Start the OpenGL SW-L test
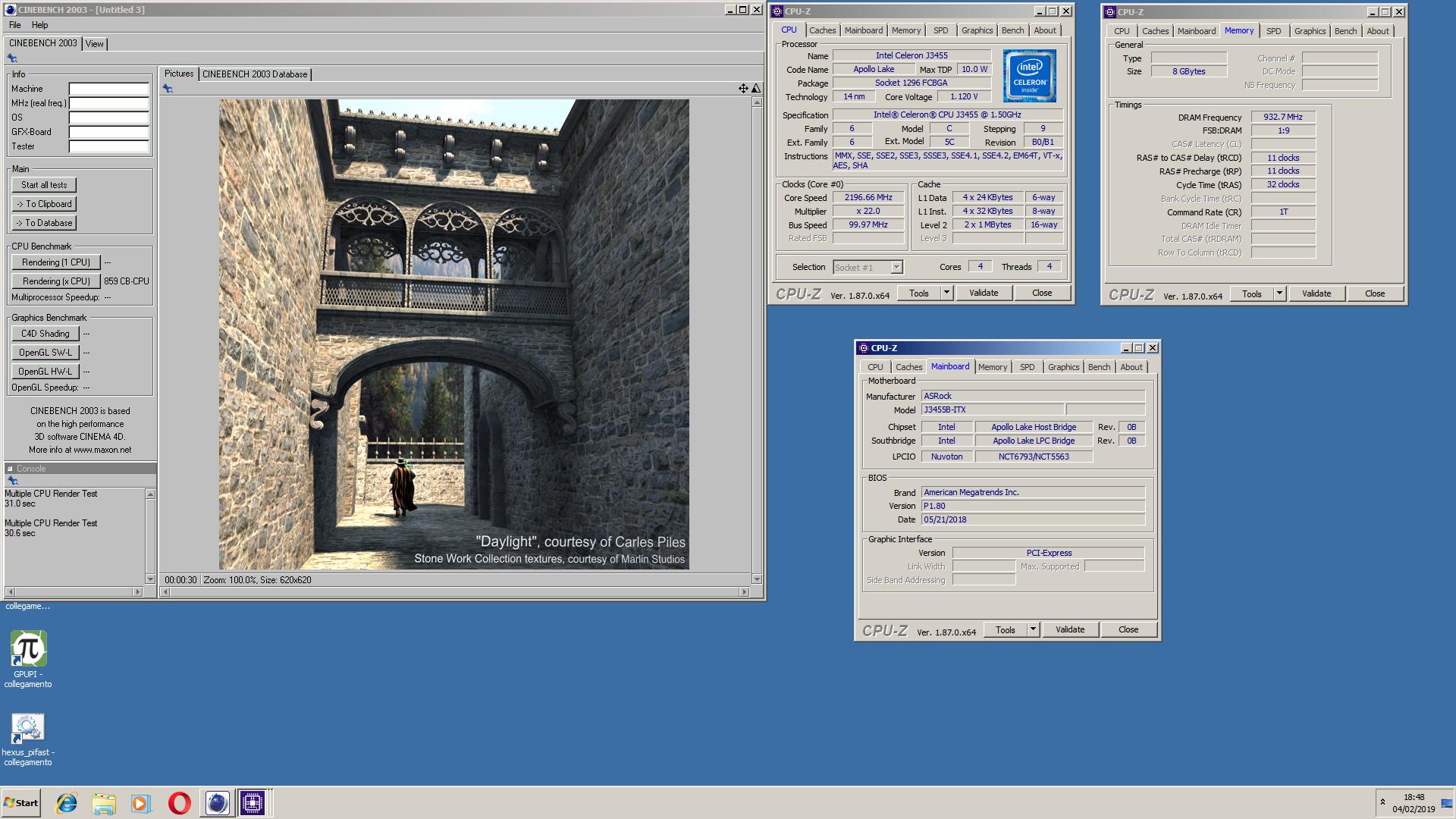 pos(45,353)
